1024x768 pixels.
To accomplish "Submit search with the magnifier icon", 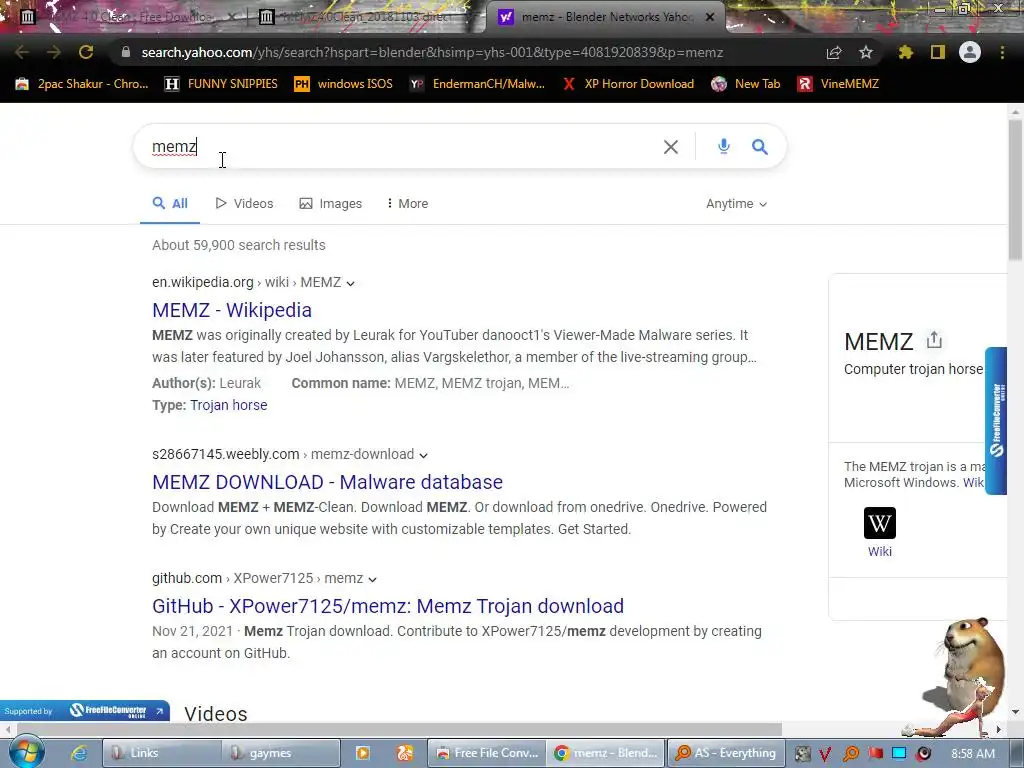I will 760,146.
